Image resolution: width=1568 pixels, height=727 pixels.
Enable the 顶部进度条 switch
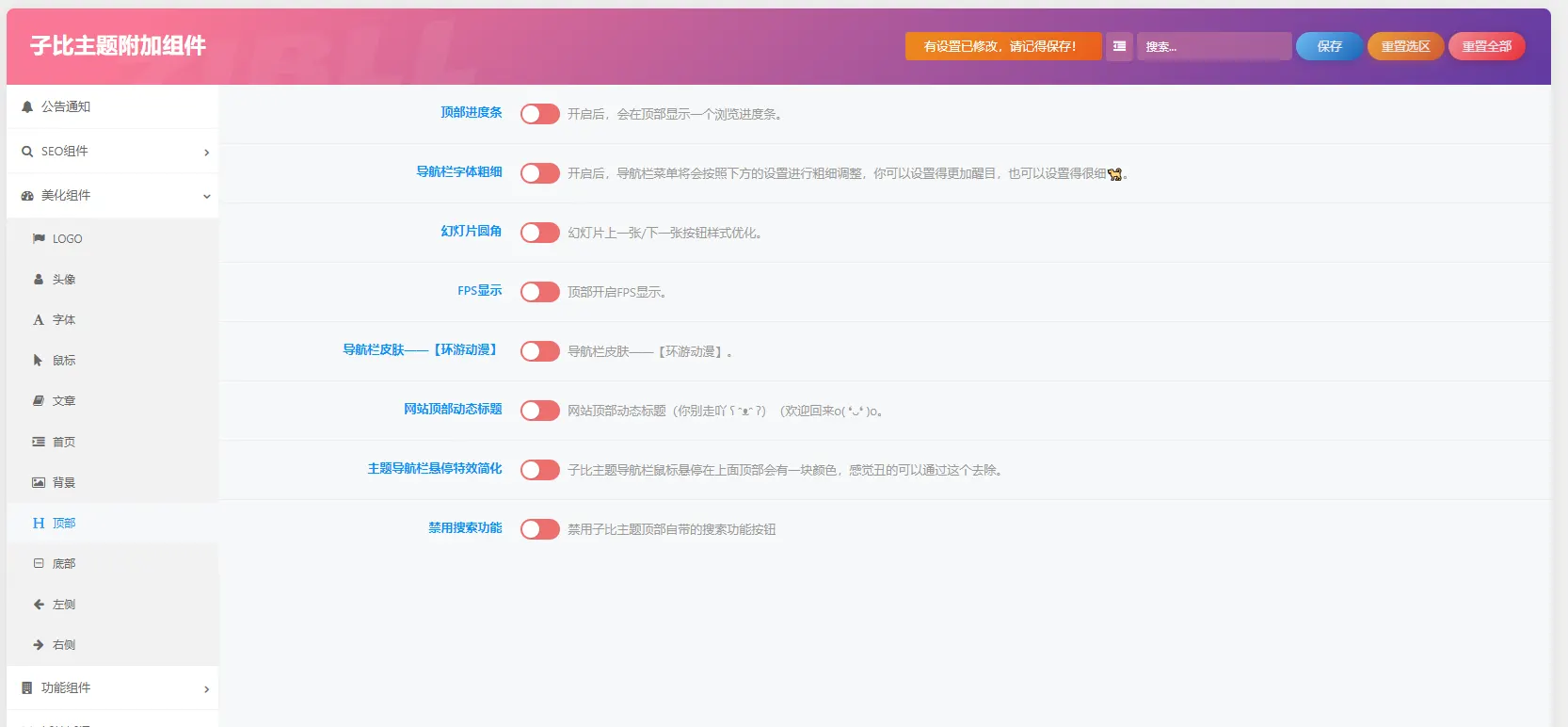point(540,114)
